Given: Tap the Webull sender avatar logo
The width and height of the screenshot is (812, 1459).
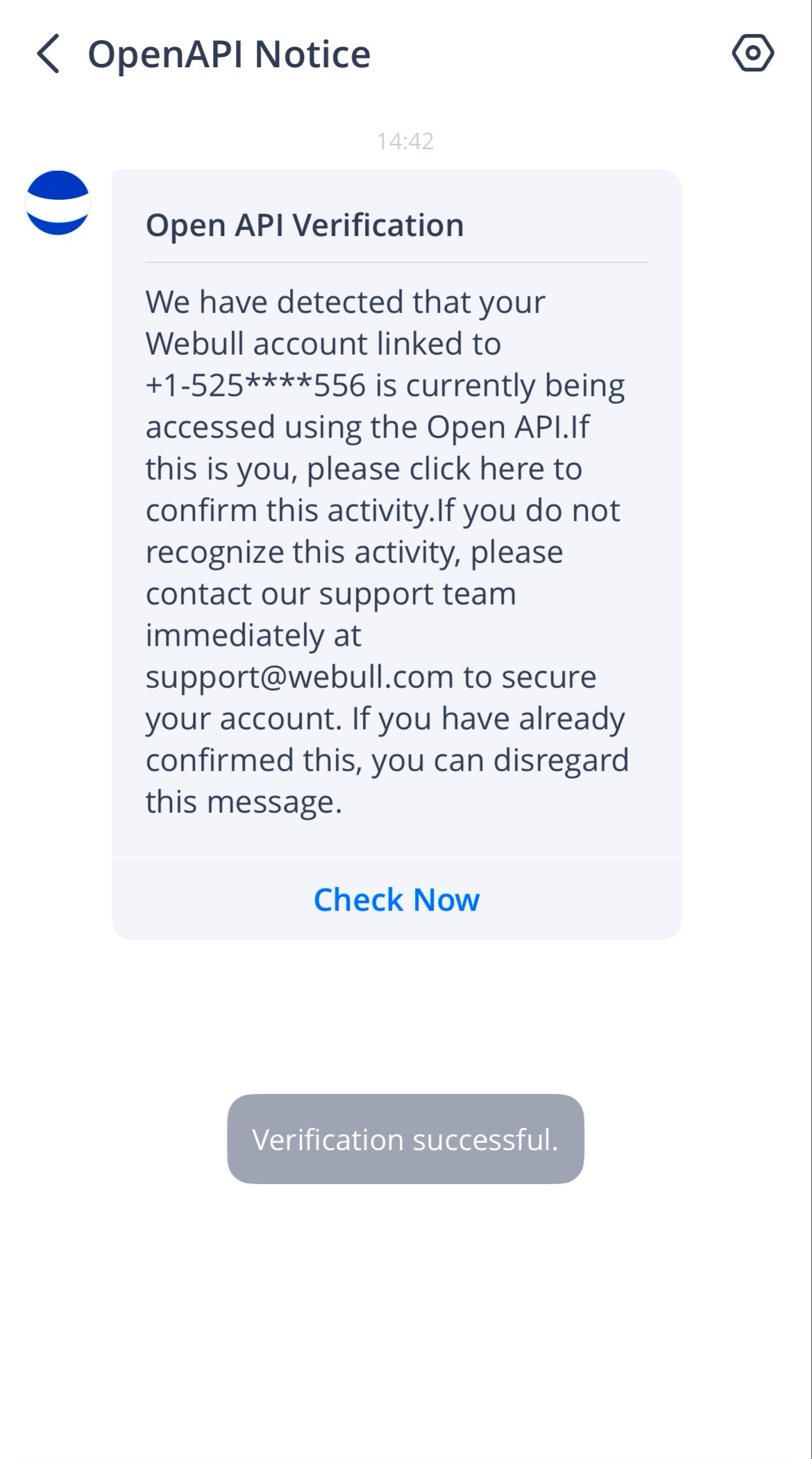Looking at the screenshot, I should click(58, 203).
